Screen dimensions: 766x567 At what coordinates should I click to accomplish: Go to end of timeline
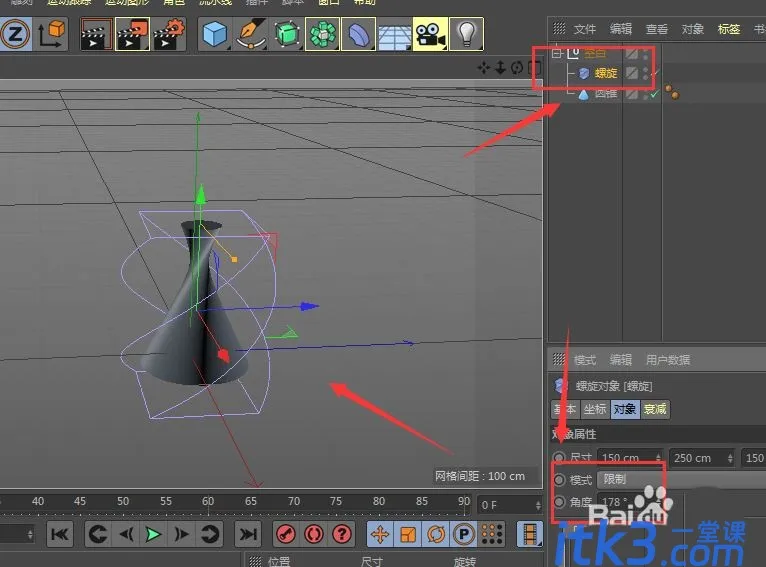tap(248, 534)
